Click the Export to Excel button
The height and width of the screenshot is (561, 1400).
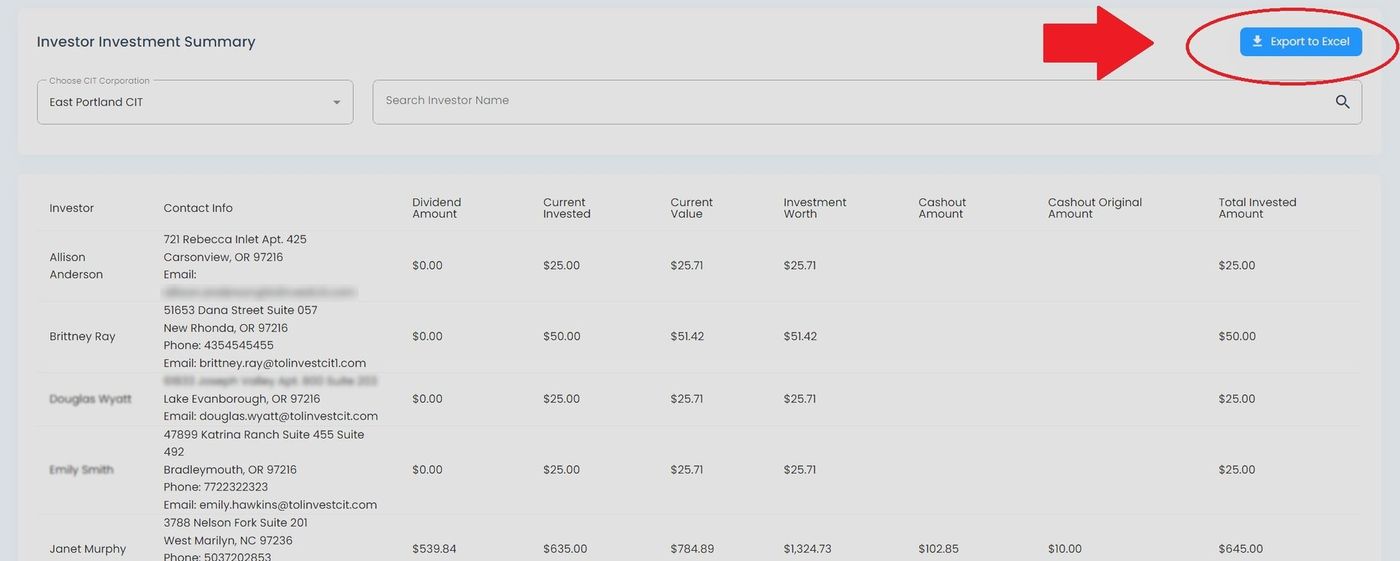click(1300, 42)
